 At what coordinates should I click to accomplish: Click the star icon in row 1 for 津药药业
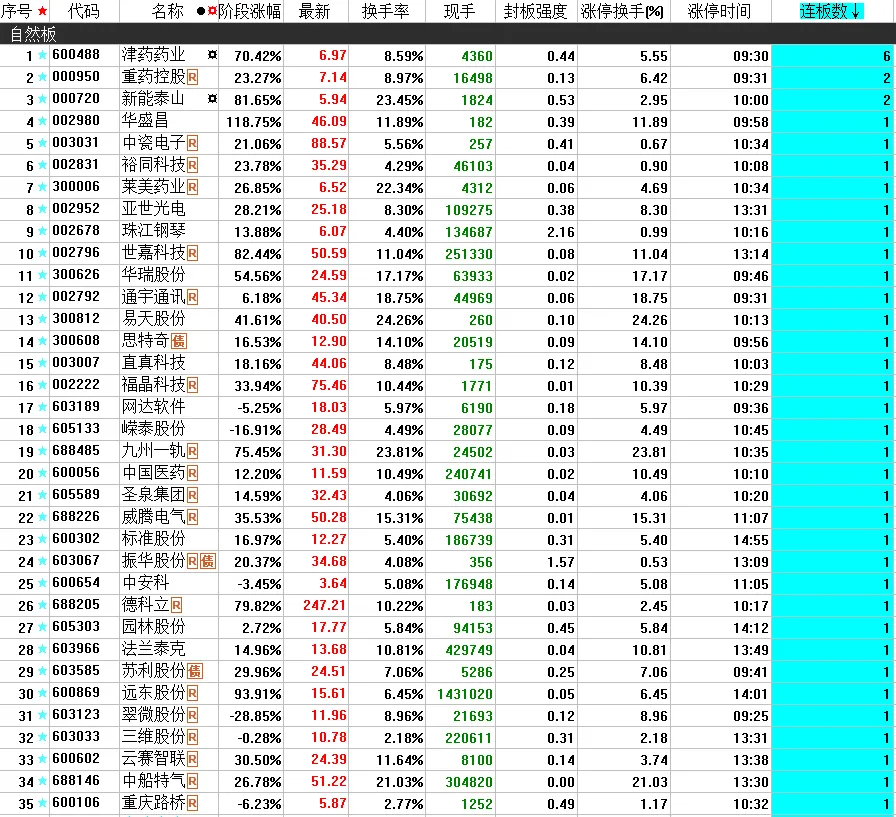tap(42, 55)
